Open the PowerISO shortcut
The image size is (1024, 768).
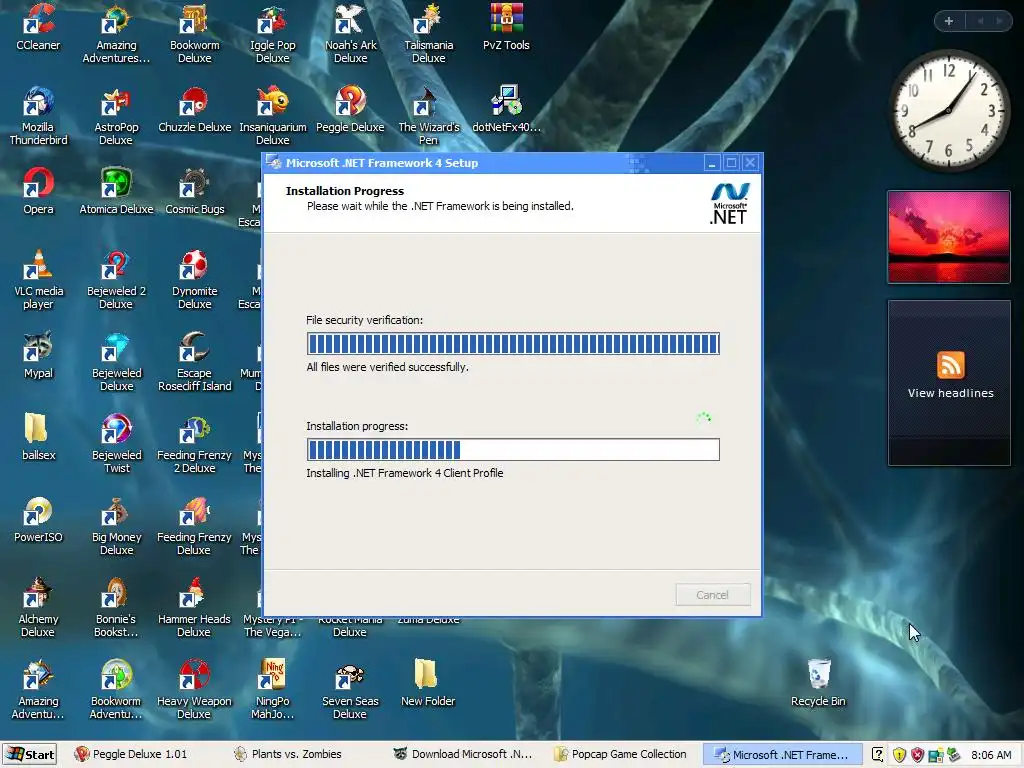[38, 512]
